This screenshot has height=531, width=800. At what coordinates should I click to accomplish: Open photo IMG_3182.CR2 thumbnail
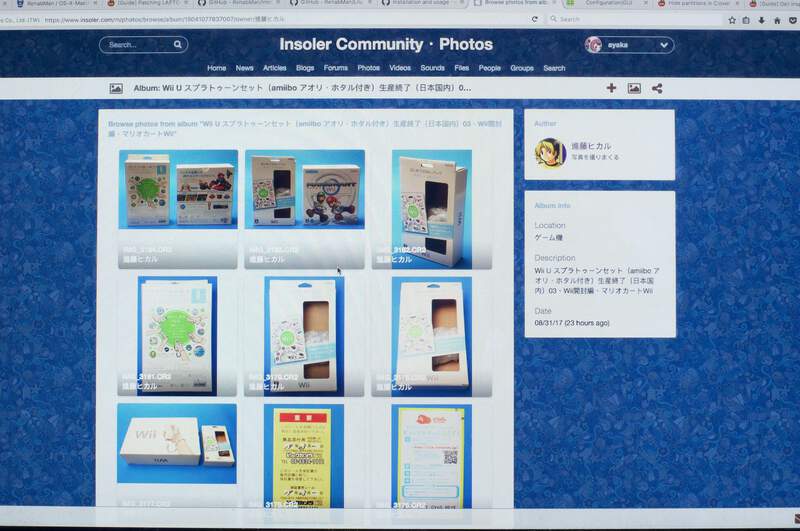coord(432,209)
